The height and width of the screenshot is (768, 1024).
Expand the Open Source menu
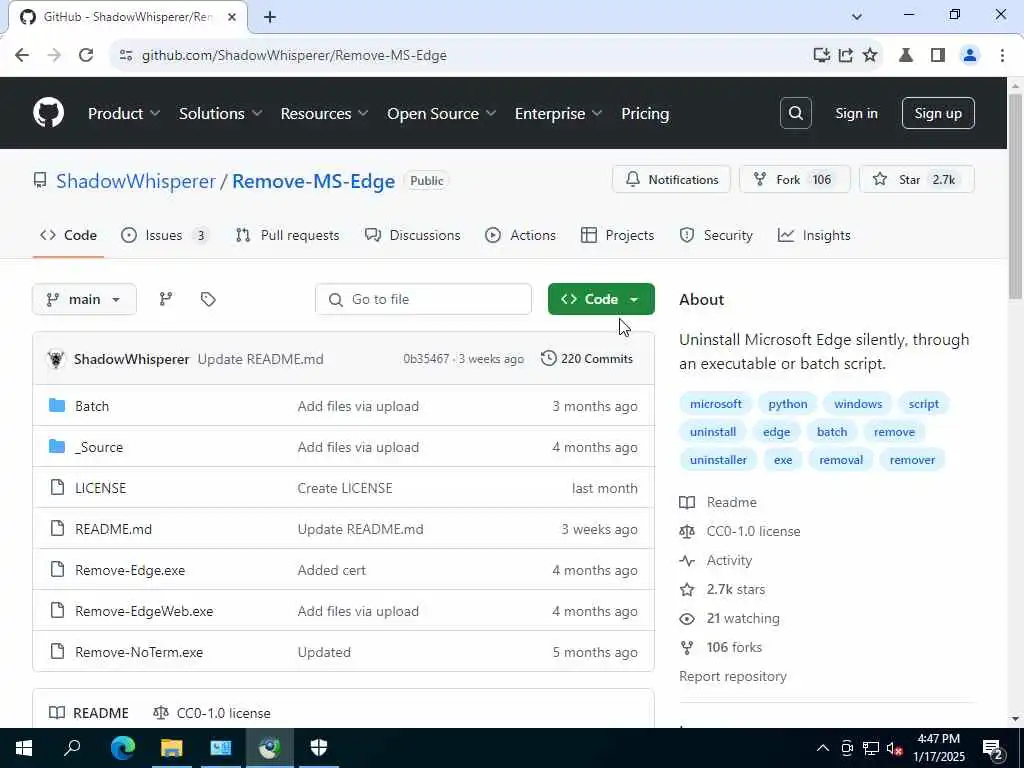[x=441, y=113]
